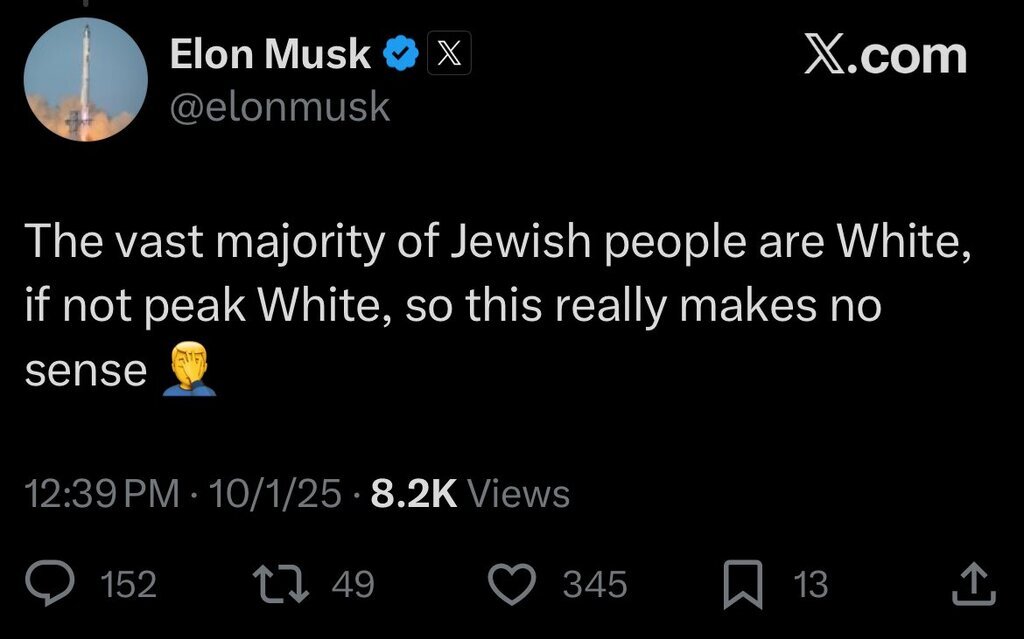Click the X.com logo watermark
The height and width of the screenshot is (639, 1024).
point(885,55)
